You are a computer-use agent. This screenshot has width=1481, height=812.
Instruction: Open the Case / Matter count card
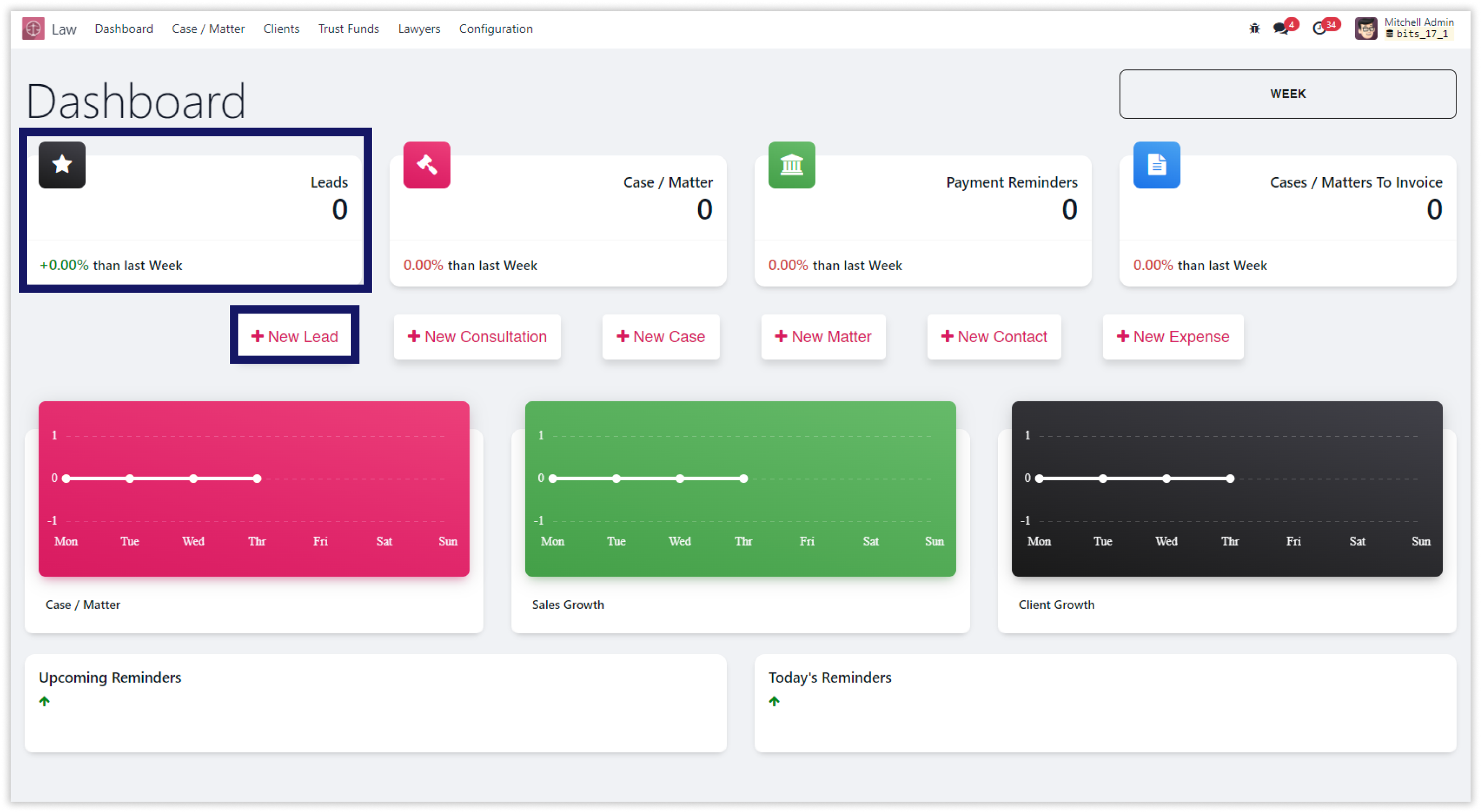tap(558, 221)
